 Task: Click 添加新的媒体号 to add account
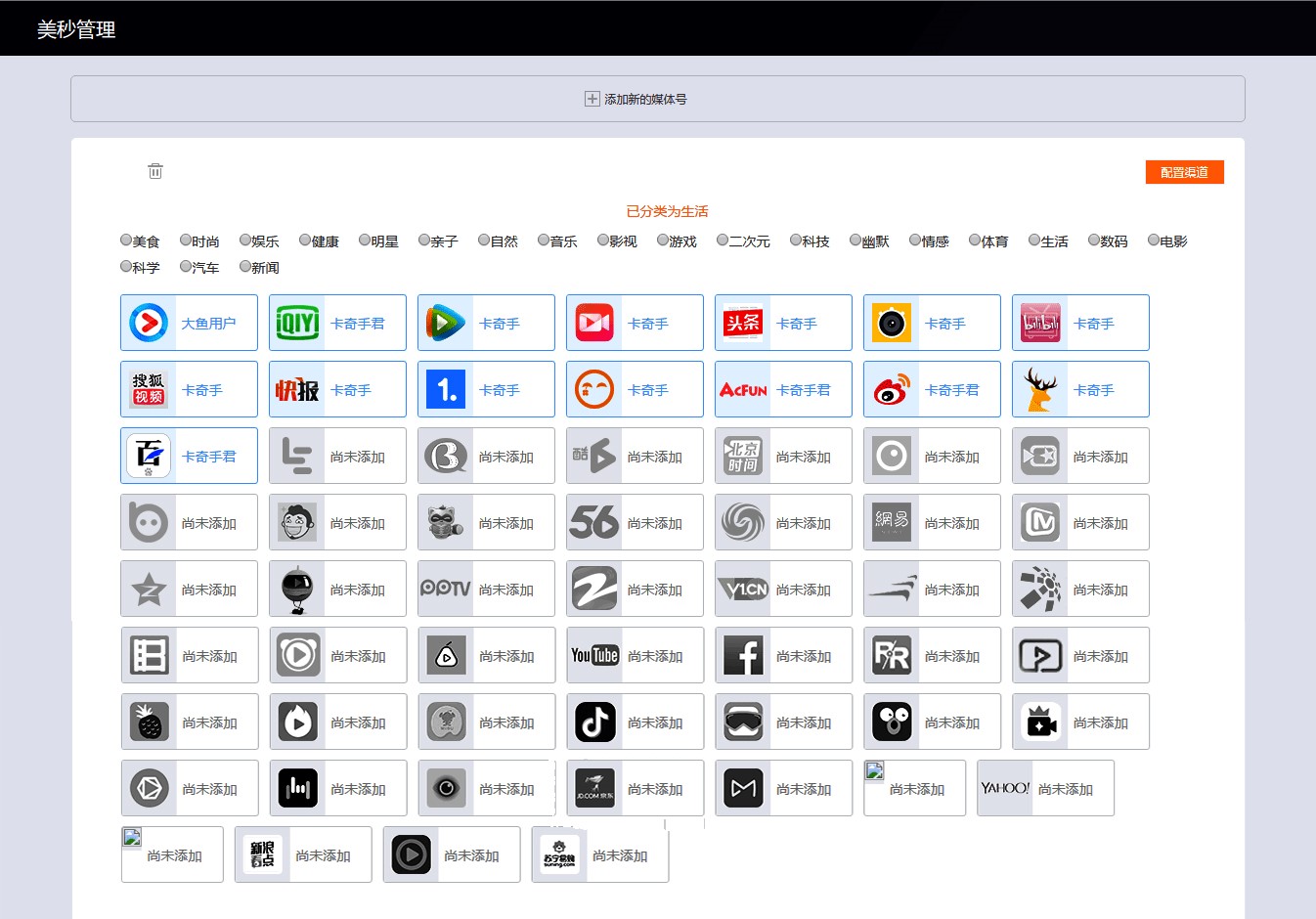[645, 99]
